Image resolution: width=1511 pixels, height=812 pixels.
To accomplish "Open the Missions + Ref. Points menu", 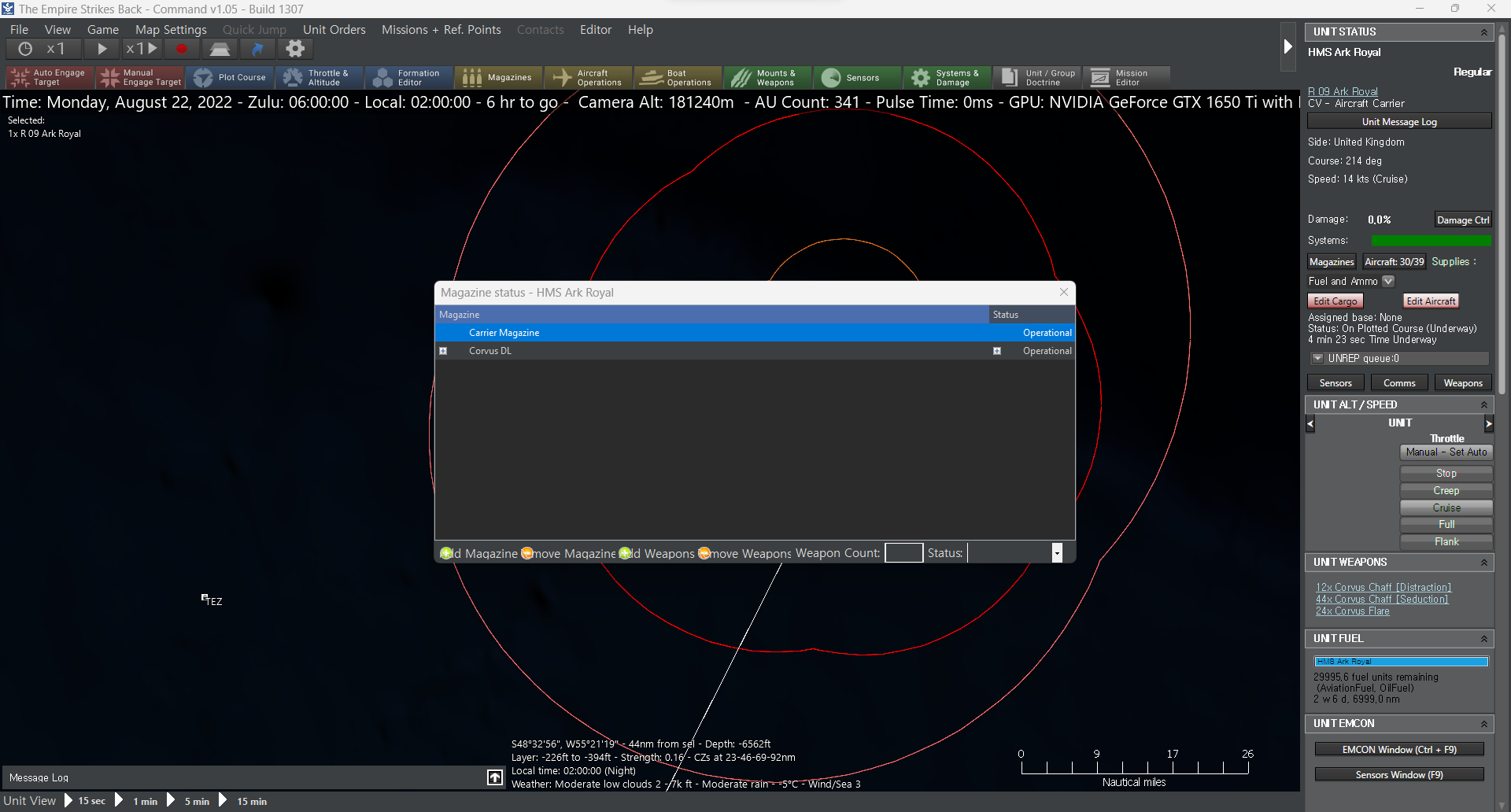I will point(441,30).
